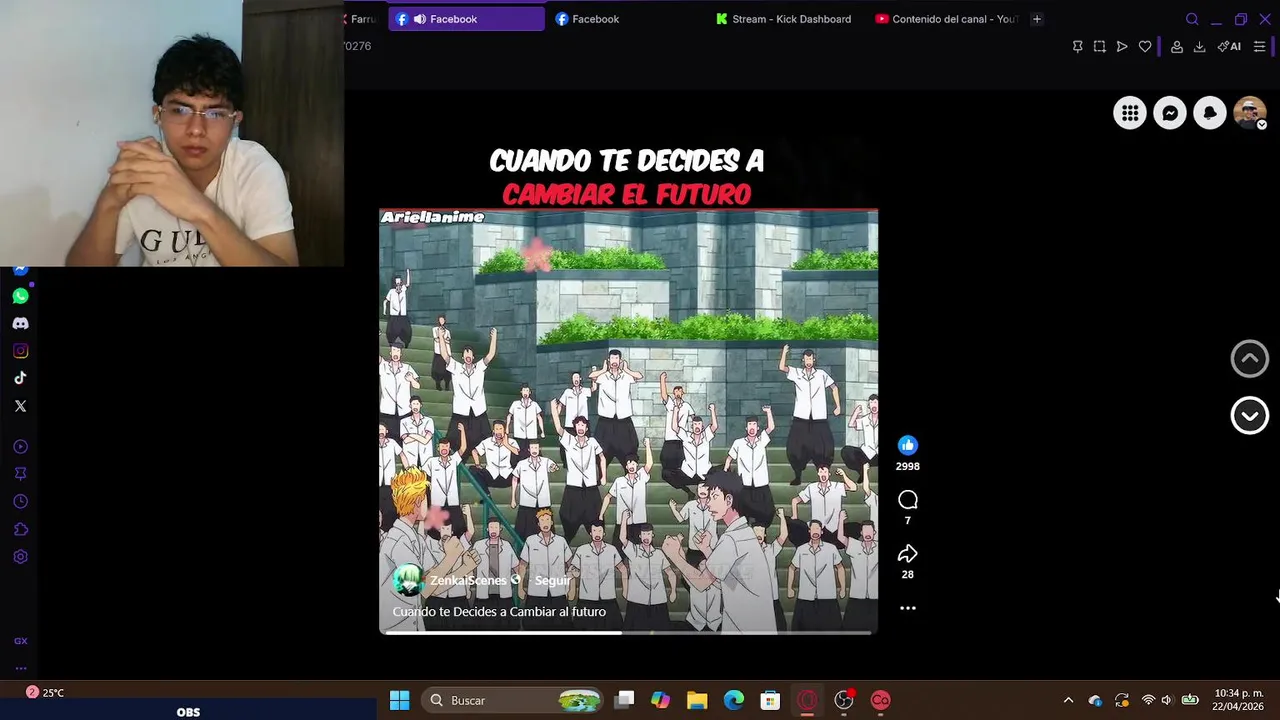
Task: Open Copilot from taskbar
Action: pyautogui.click(x=660, y=700)
